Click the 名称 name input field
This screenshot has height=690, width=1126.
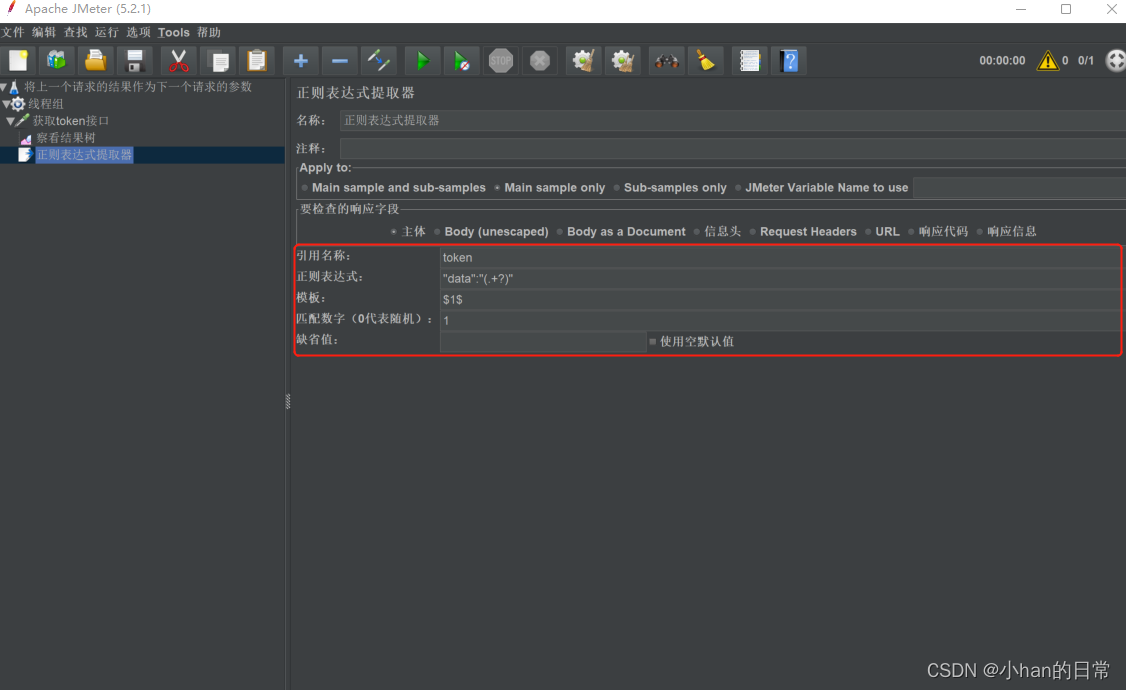732,121
